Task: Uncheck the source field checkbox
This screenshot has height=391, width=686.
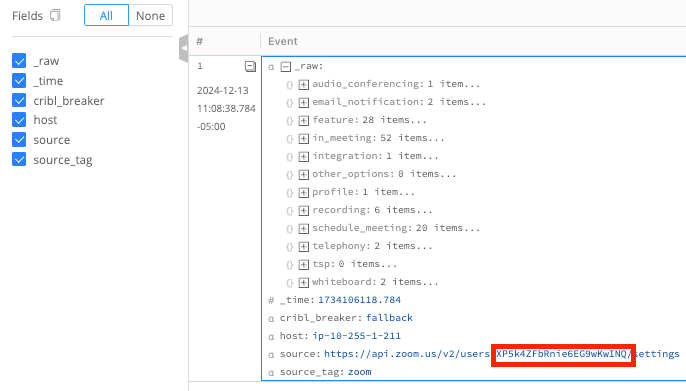Action: point(19,140)
